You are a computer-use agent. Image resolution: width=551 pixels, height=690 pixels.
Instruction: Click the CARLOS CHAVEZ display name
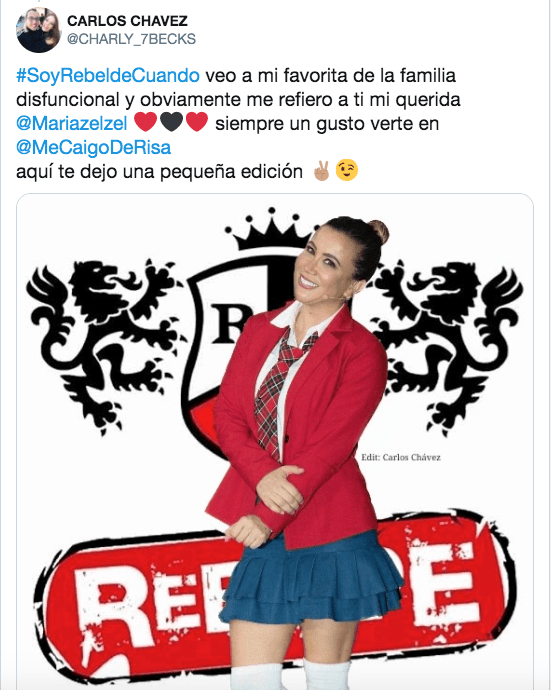[127, 21]
